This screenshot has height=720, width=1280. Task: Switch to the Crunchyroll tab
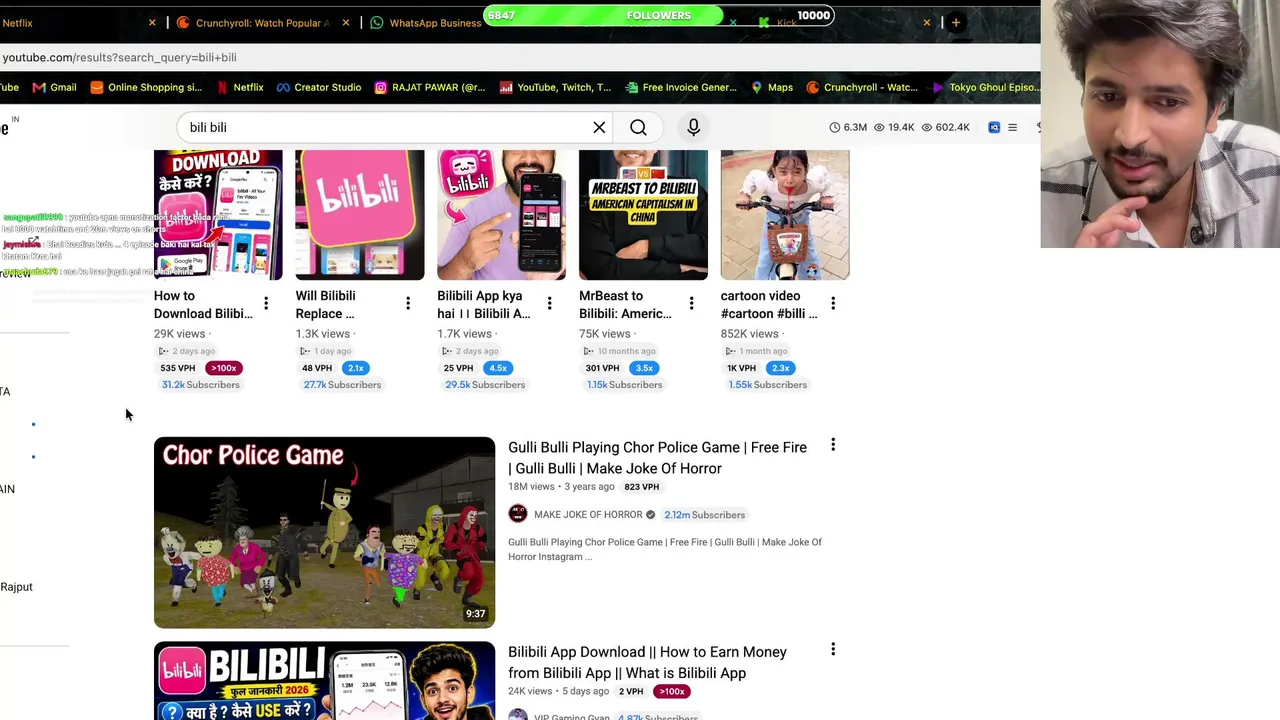262,22
